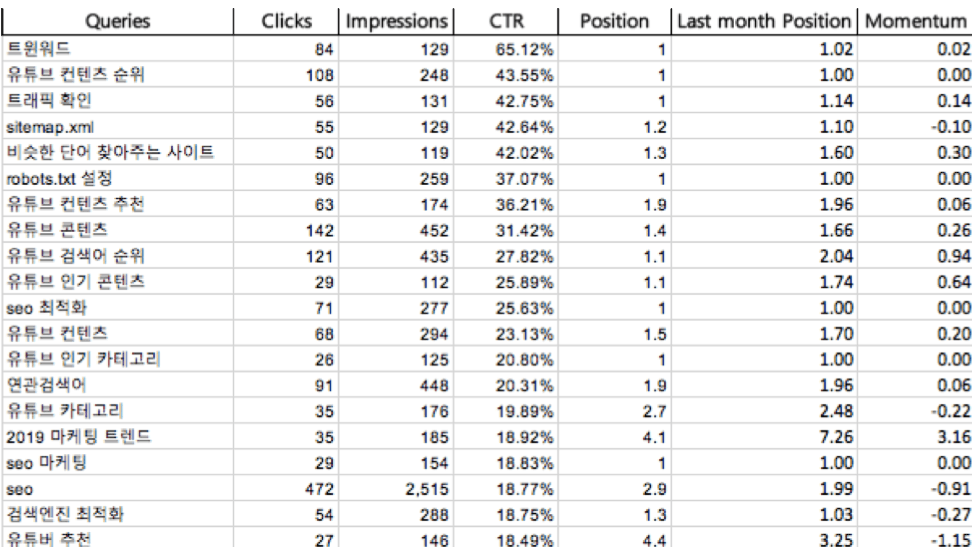Click the 트윈워드 query cell

[x=118, y=48]
